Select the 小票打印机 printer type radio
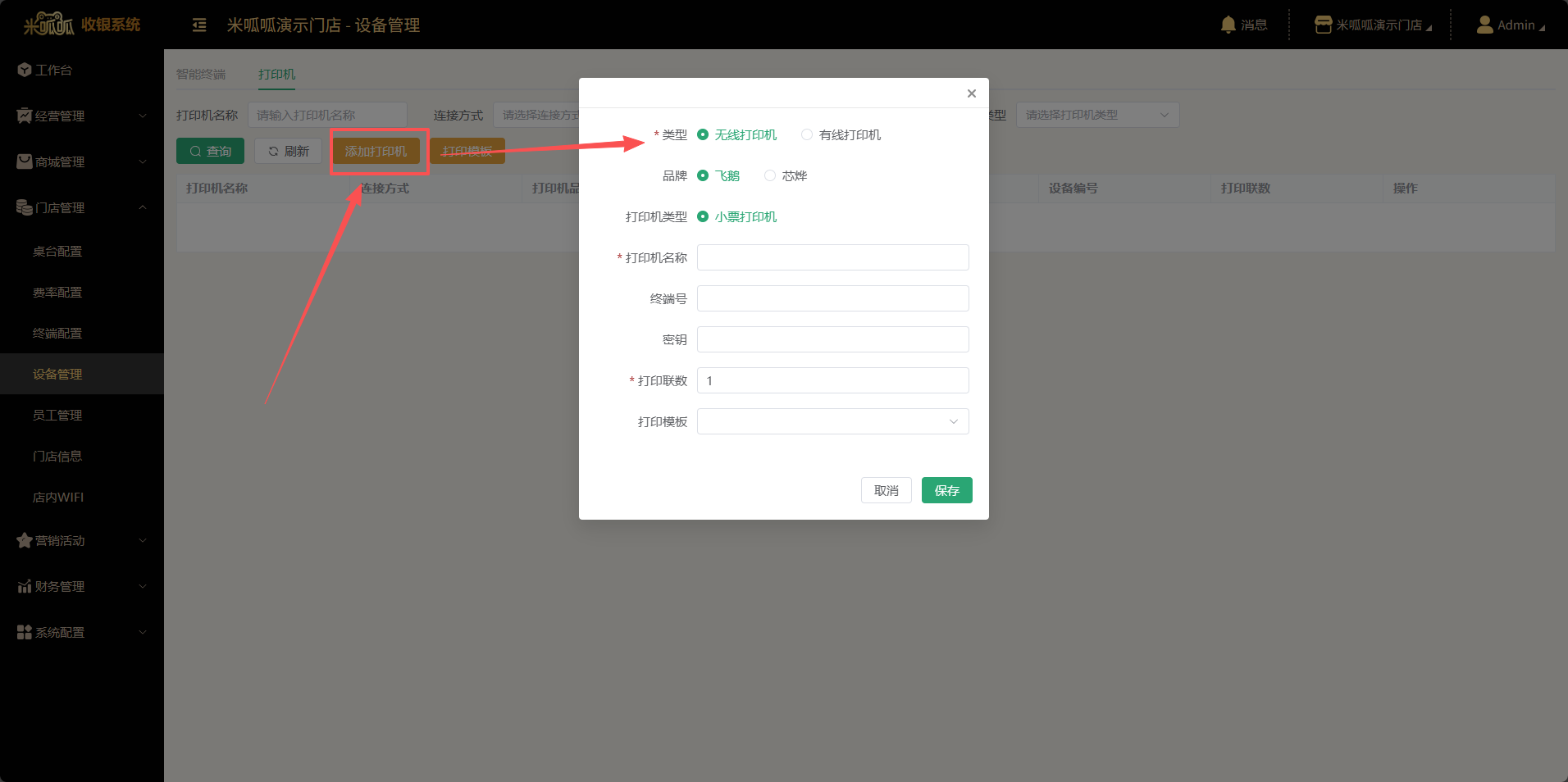The image size is (1568, 782). (703, 217)
